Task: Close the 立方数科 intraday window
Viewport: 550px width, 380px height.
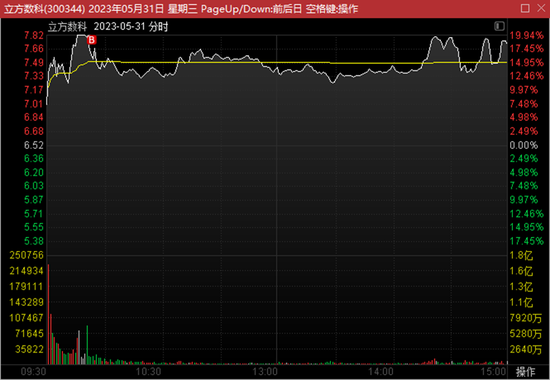Action: point(541,8)
